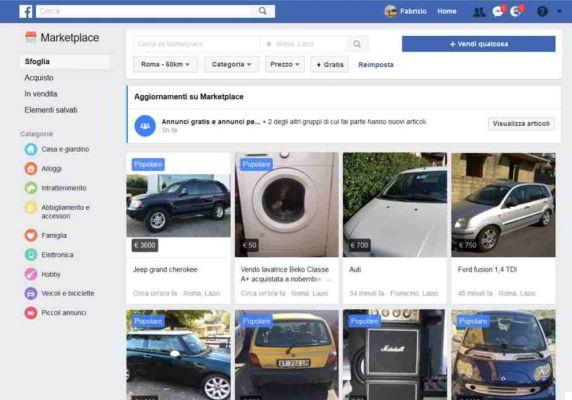Open Abbigliamento e accessori category icon

(31, 207)
